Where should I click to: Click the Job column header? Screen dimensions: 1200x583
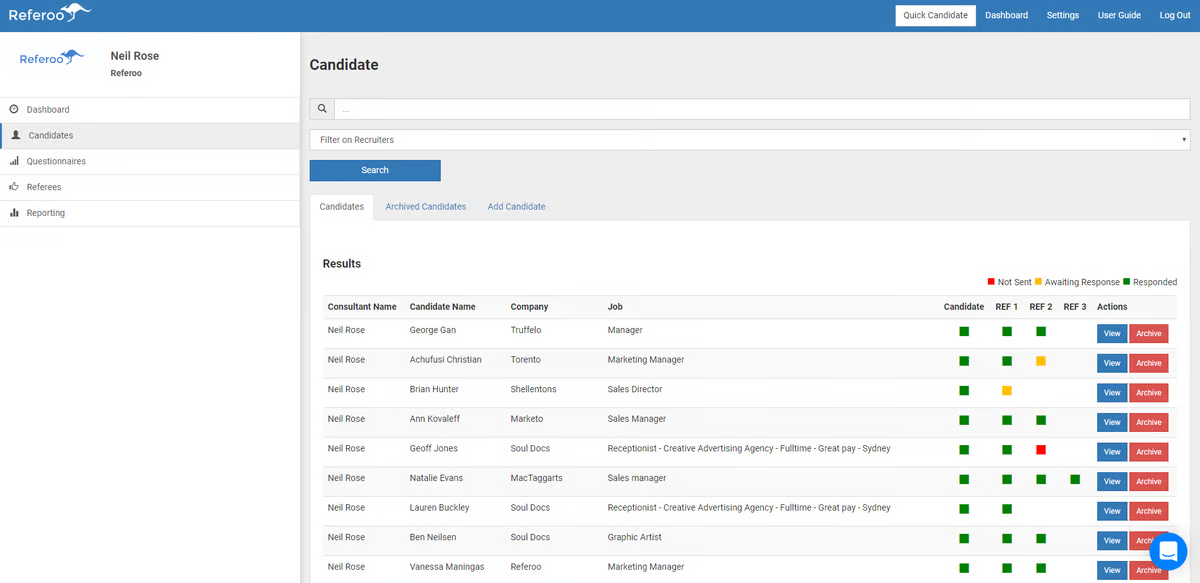pyautogui.click(x=615, y=307)
